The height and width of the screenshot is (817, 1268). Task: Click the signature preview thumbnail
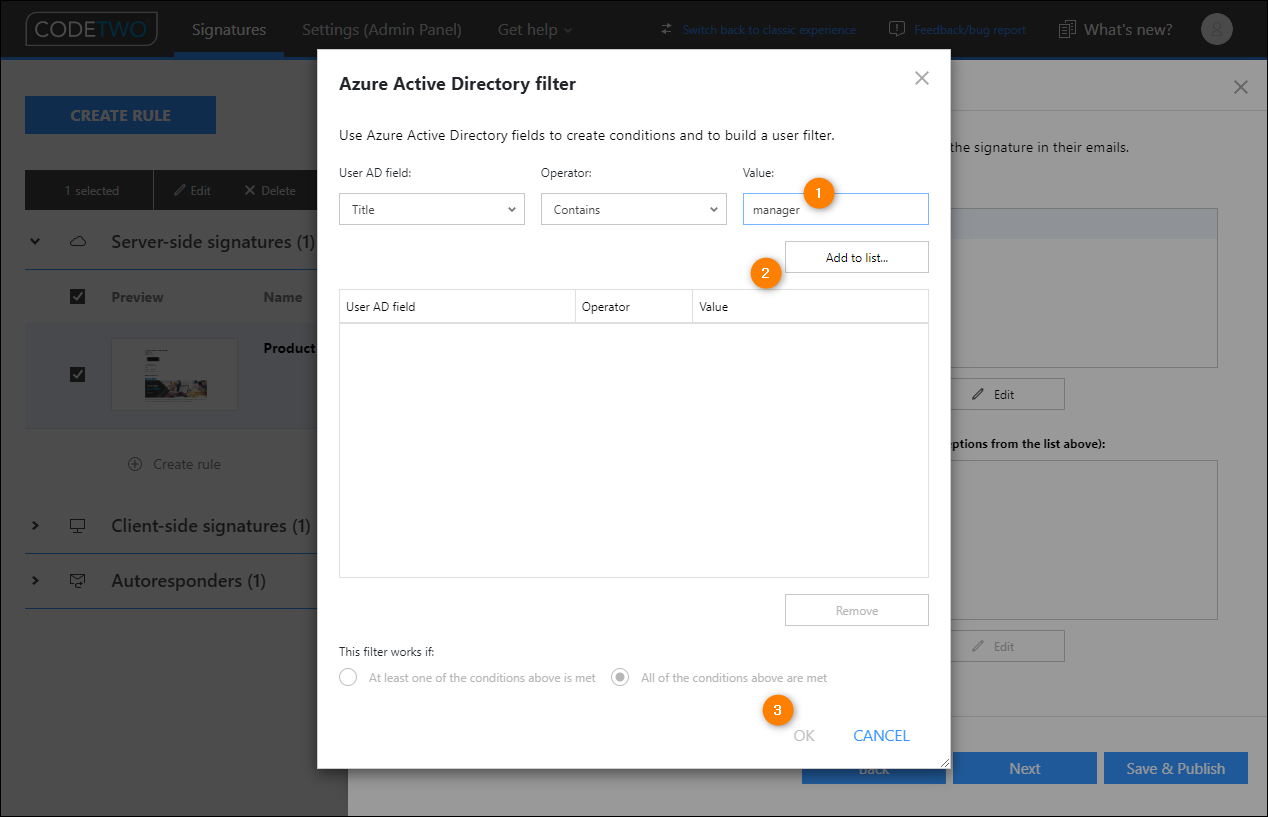[x=174, y=374]
